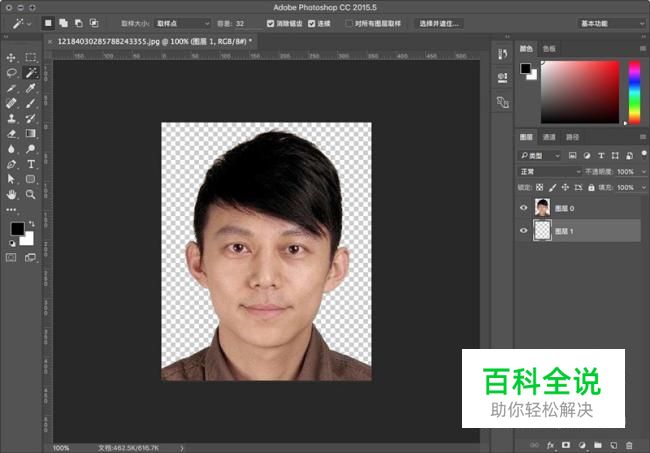Select the 图层 1 layer thumbnail
The width and height of the screenshot is (650, 453).
coord(543,231)
